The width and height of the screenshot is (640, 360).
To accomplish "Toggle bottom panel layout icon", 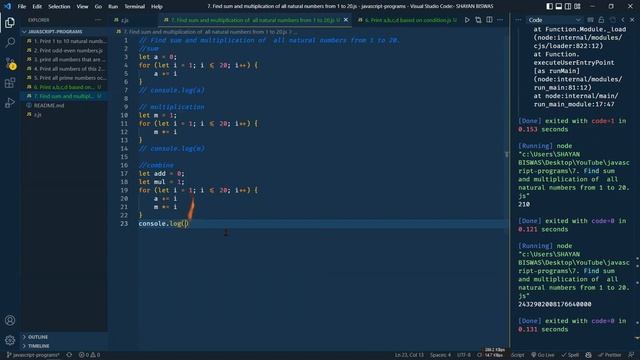I will pyautogui.click(x=558, y=6).
